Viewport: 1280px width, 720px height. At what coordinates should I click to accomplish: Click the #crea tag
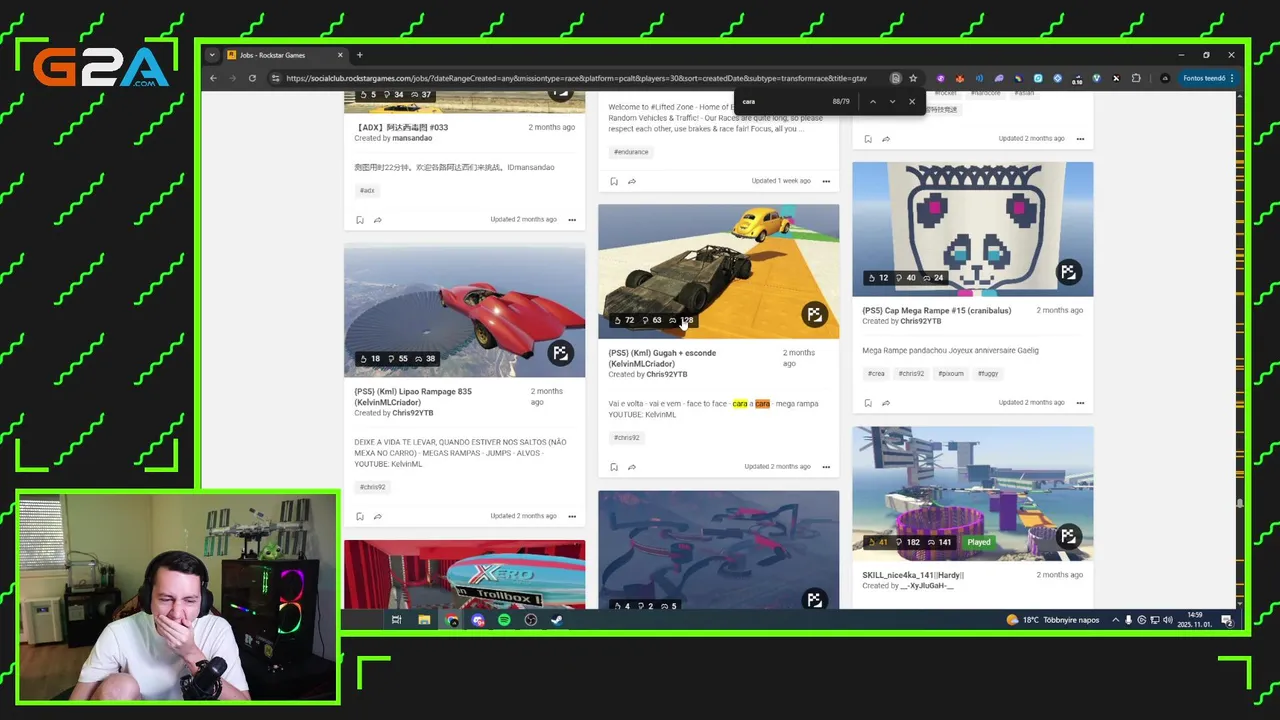(876, 373)
